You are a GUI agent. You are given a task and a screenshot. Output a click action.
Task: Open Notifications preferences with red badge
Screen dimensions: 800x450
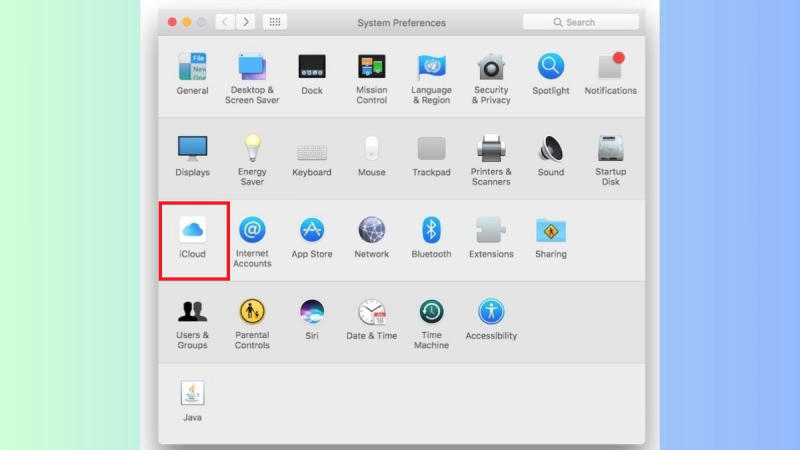[x=610, y=68]
